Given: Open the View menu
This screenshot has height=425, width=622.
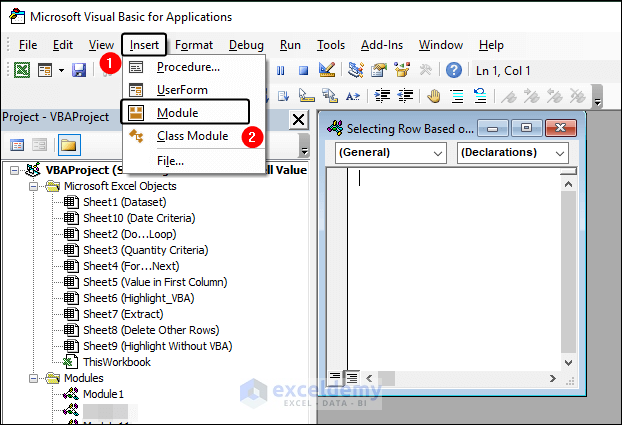Looking at the screenshot, I should click(101, 45).
